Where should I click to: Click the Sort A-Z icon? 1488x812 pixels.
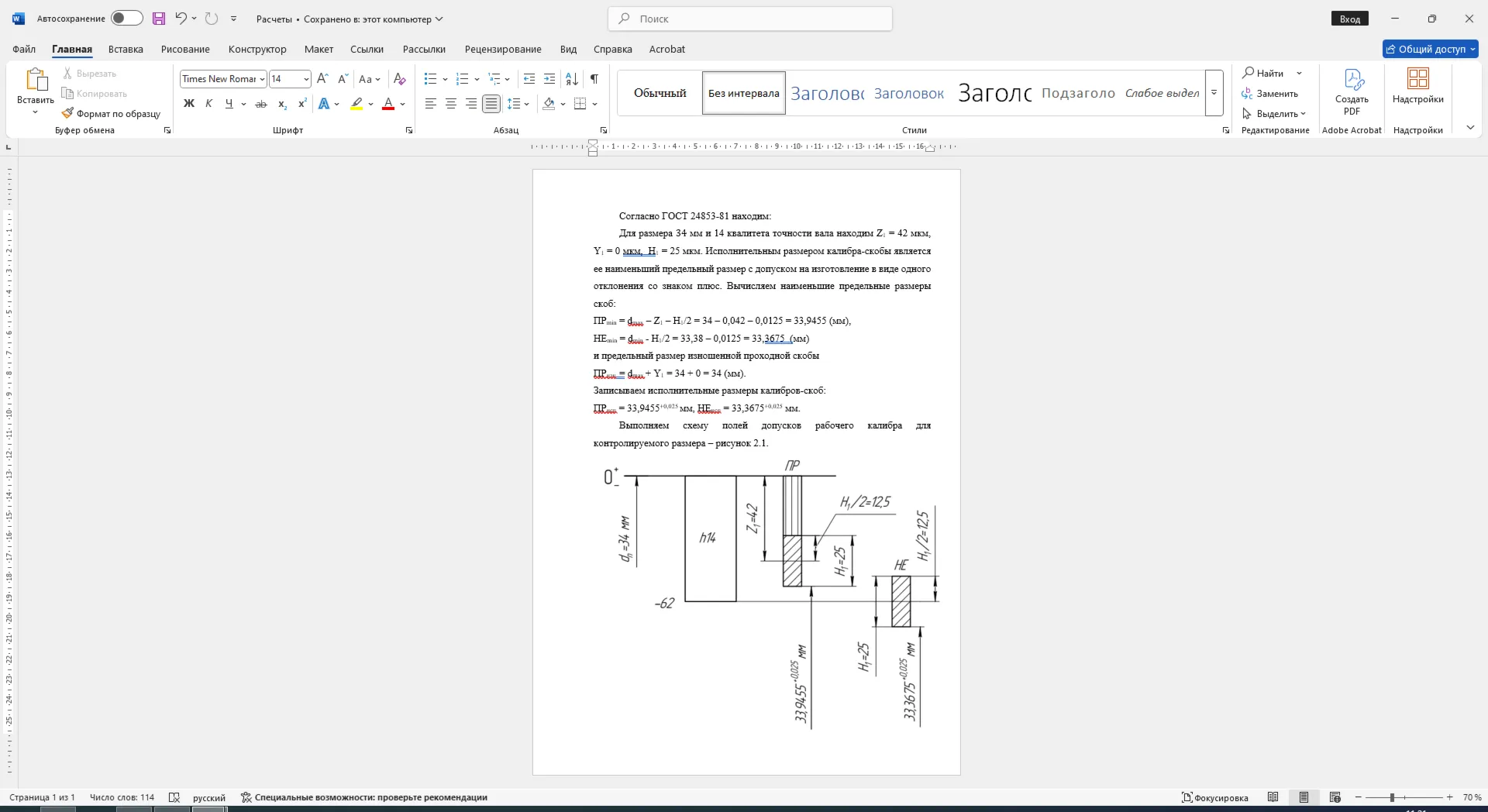coord(572,79)
